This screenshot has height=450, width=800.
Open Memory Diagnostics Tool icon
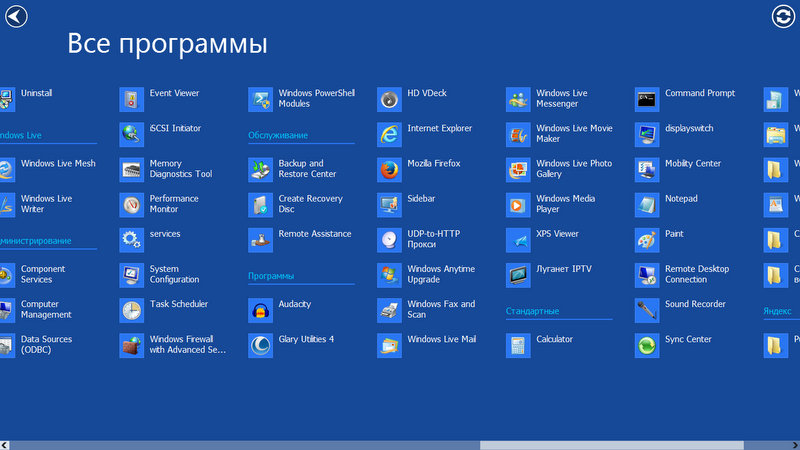click(x=132, y=170)
